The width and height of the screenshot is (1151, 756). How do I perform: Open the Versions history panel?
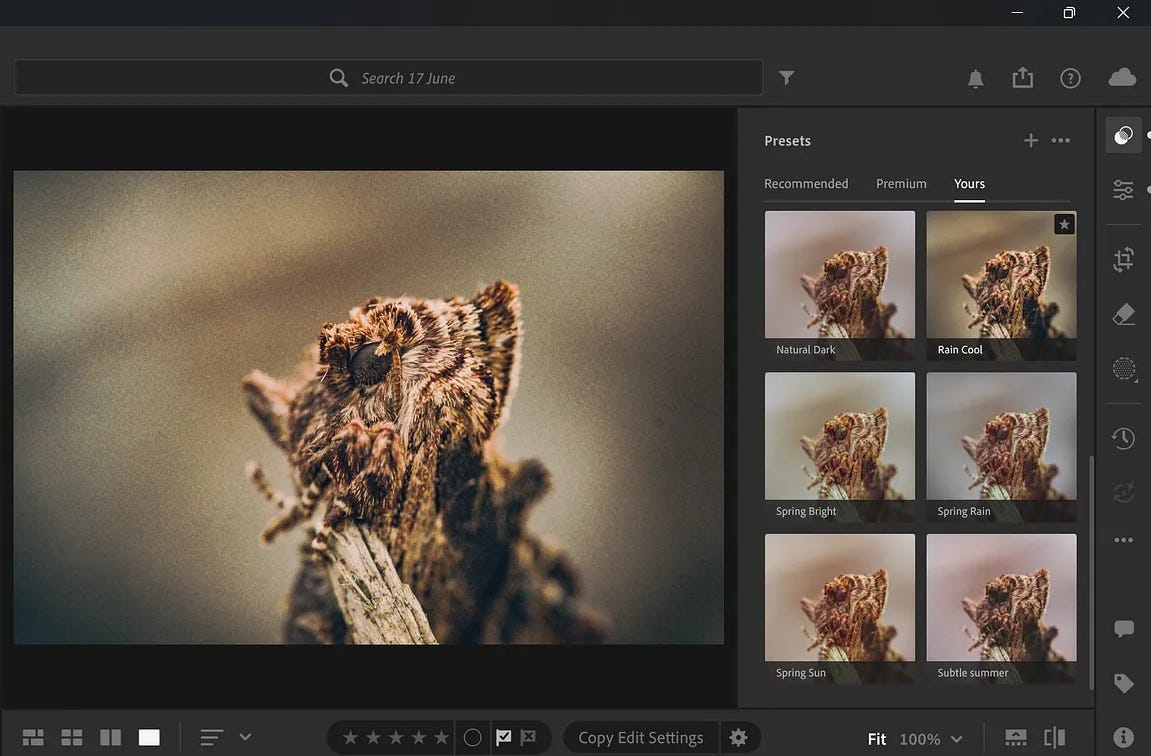pyautogui.click(x=1123, y=438)
